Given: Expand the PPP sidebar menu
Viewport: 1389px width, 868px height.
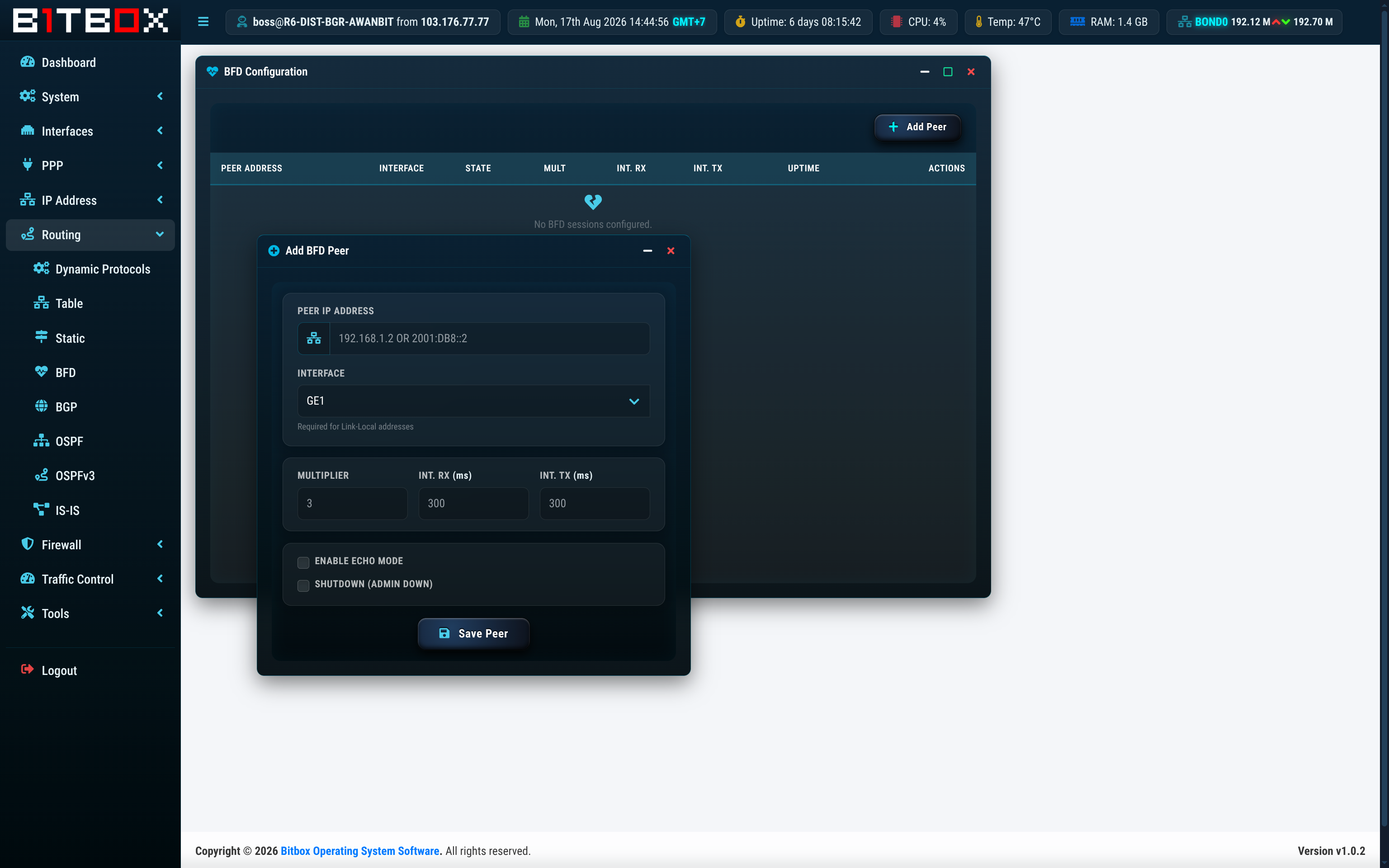Looking at the screenshot, I should point(91,165).
